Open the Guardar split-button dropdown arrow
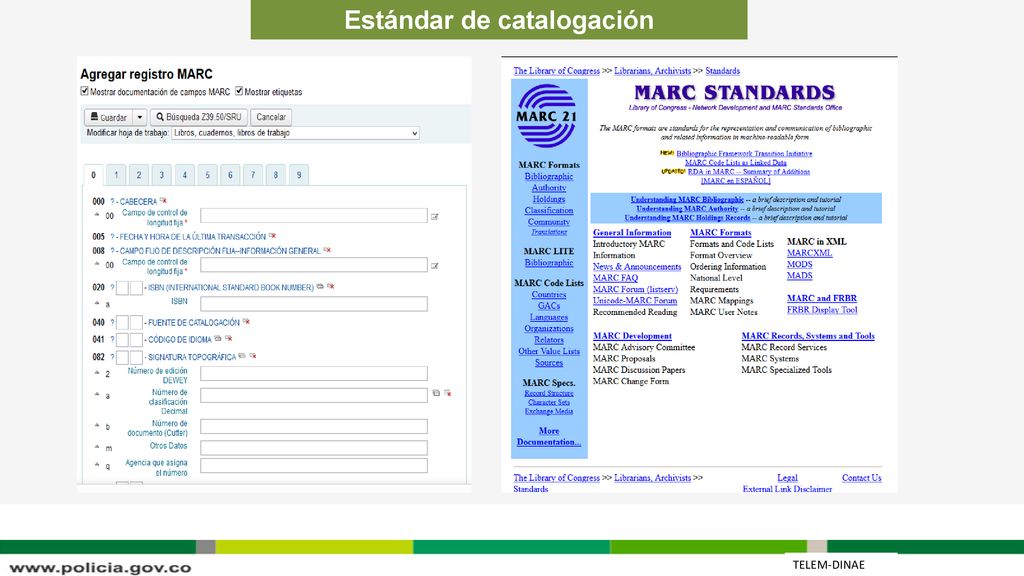 tap(140, 117)
